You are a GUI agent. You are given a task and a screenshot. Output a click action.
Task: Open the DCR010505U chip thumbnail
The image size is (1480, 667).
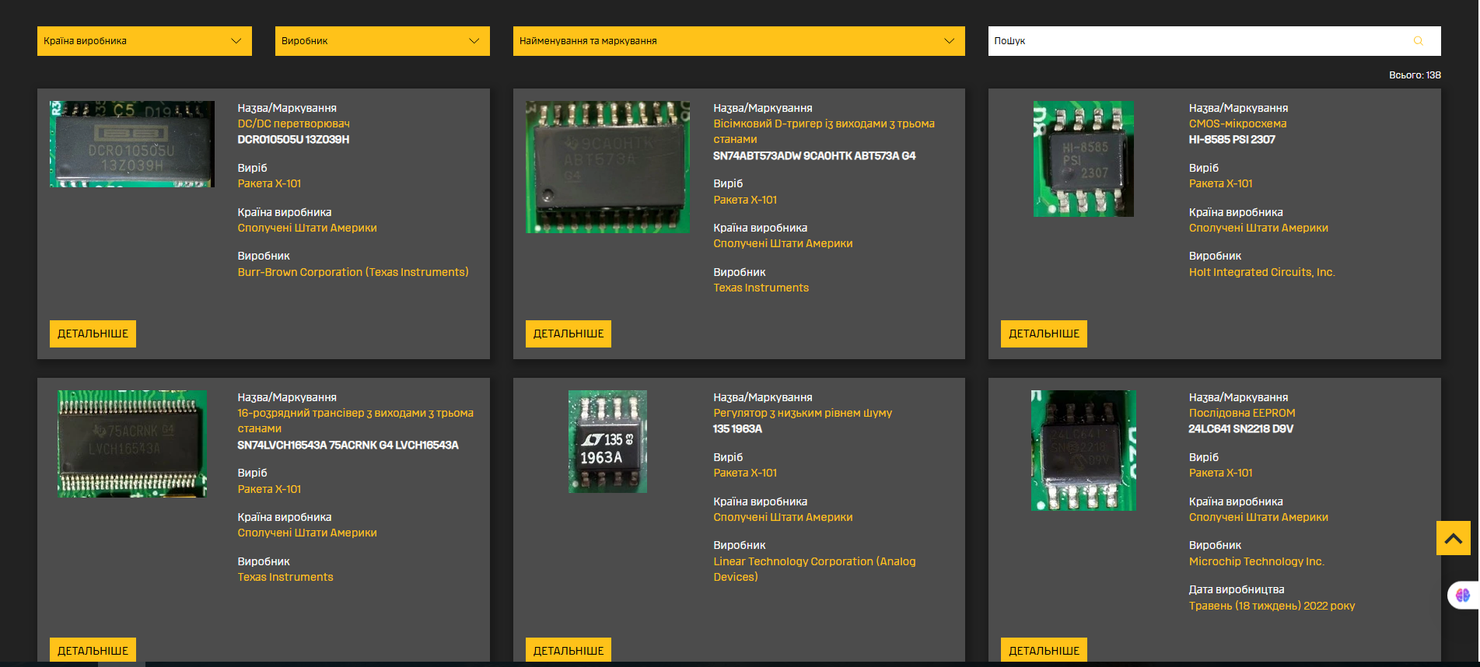[x=132, y=144]
